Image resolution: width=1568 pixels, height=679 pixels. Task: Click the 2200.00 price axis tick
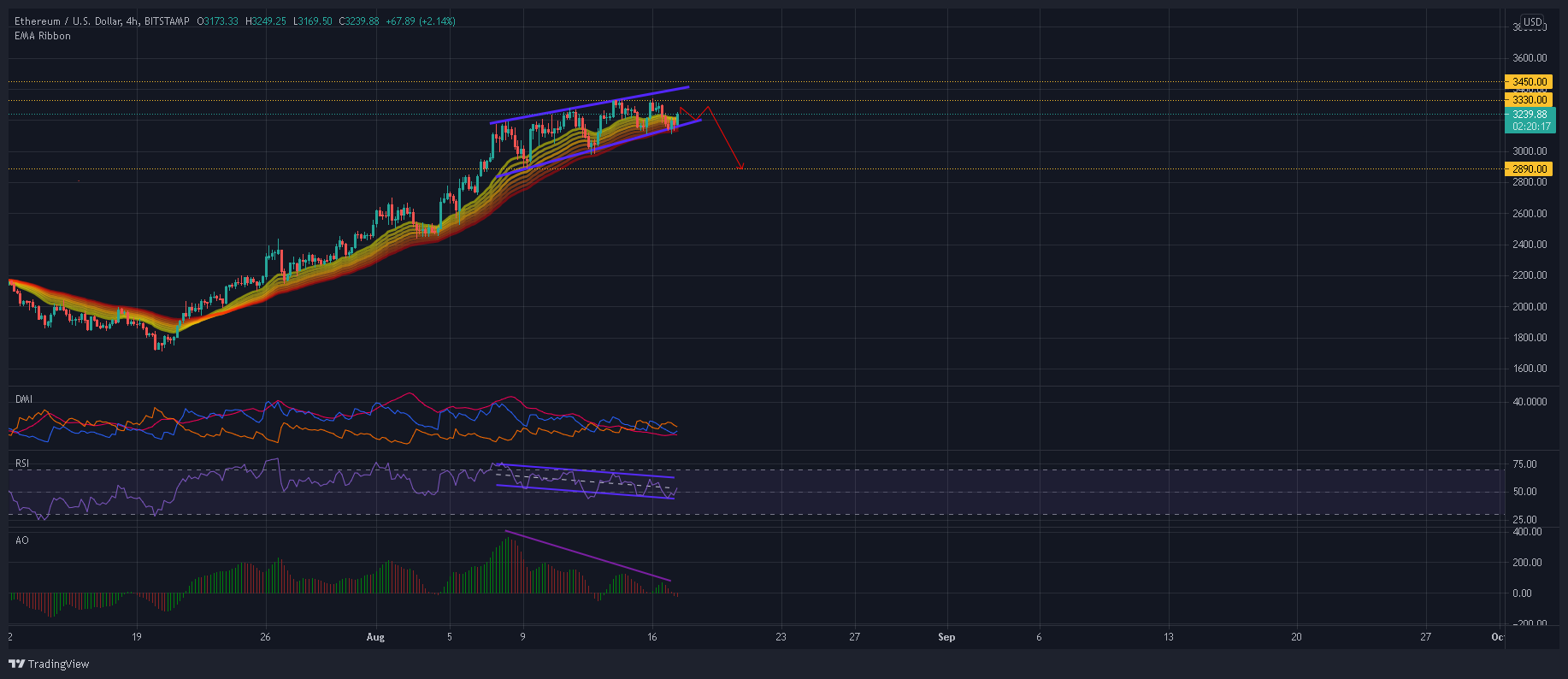[1530, 275]
